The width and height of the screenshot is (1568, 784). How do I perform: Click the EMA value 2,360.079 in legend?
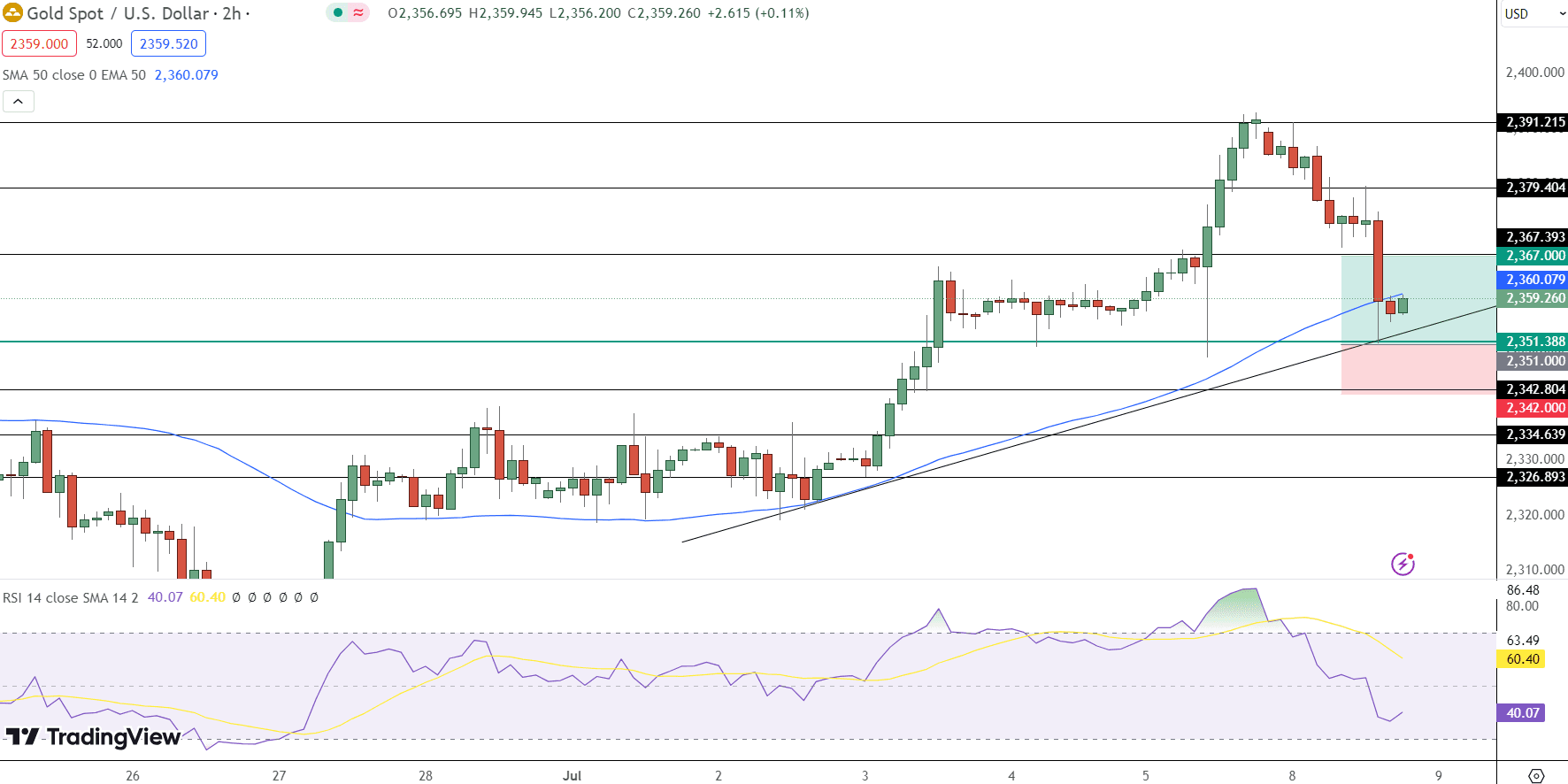[x=187, y=75]
